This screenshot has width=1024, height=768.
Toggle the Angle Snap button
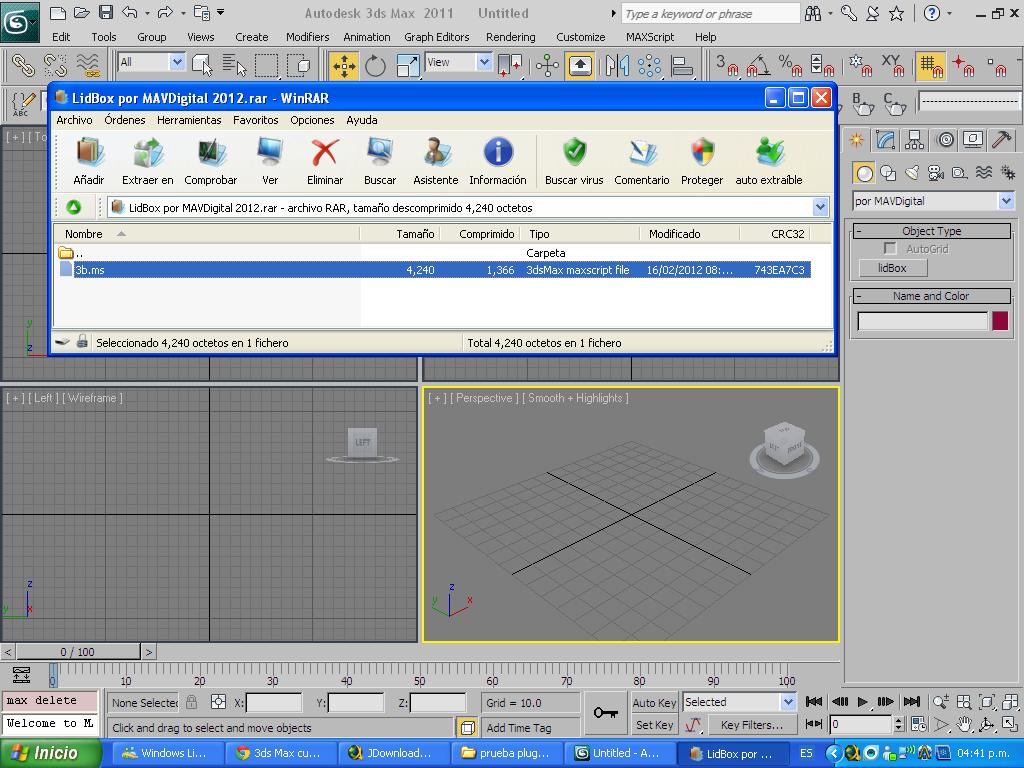pos(758,65)
